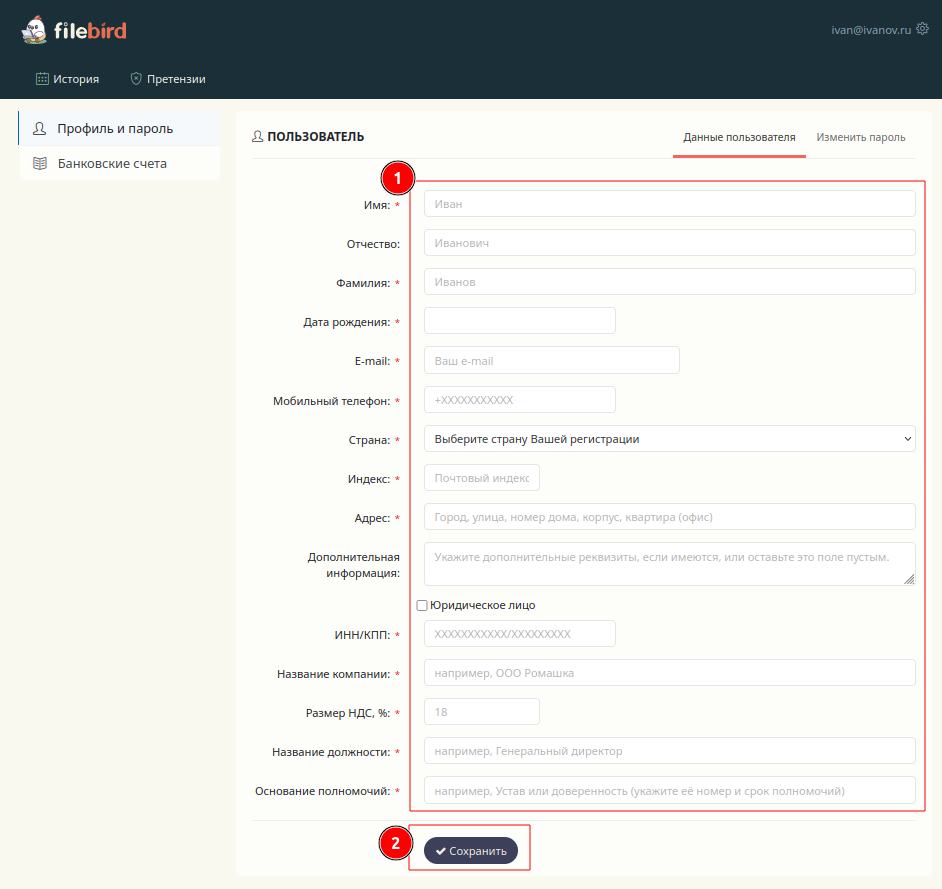Screen dimensions: 942x889
Task: Select the Данные пользователя tab
Action: pos(739,137)
